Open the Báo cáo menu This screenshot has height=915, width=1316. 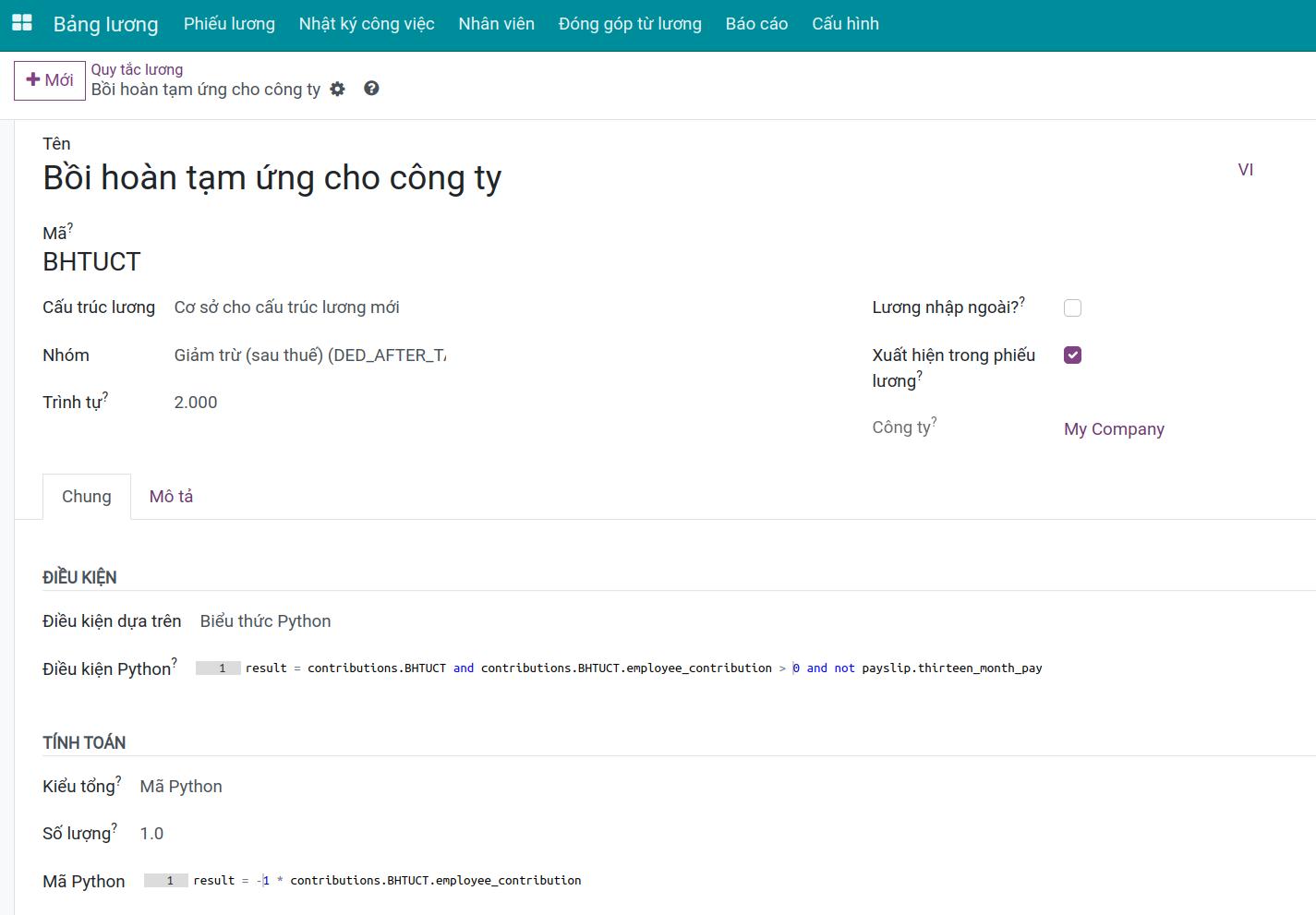pyautogui.click(x=756, y=24)
